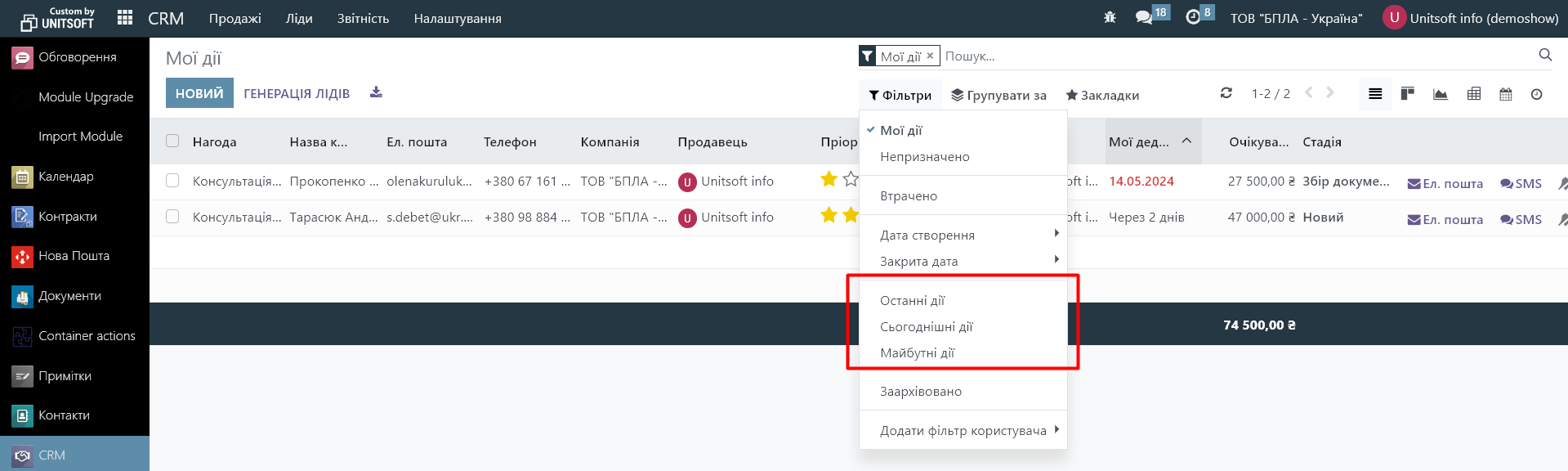1568x471 pixels.
Task: Open the Групувати за dropdown
Action: point(998,95)
